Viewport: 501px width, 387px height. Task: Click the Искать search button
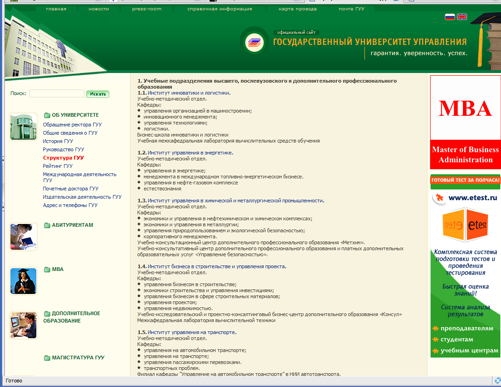98,94
